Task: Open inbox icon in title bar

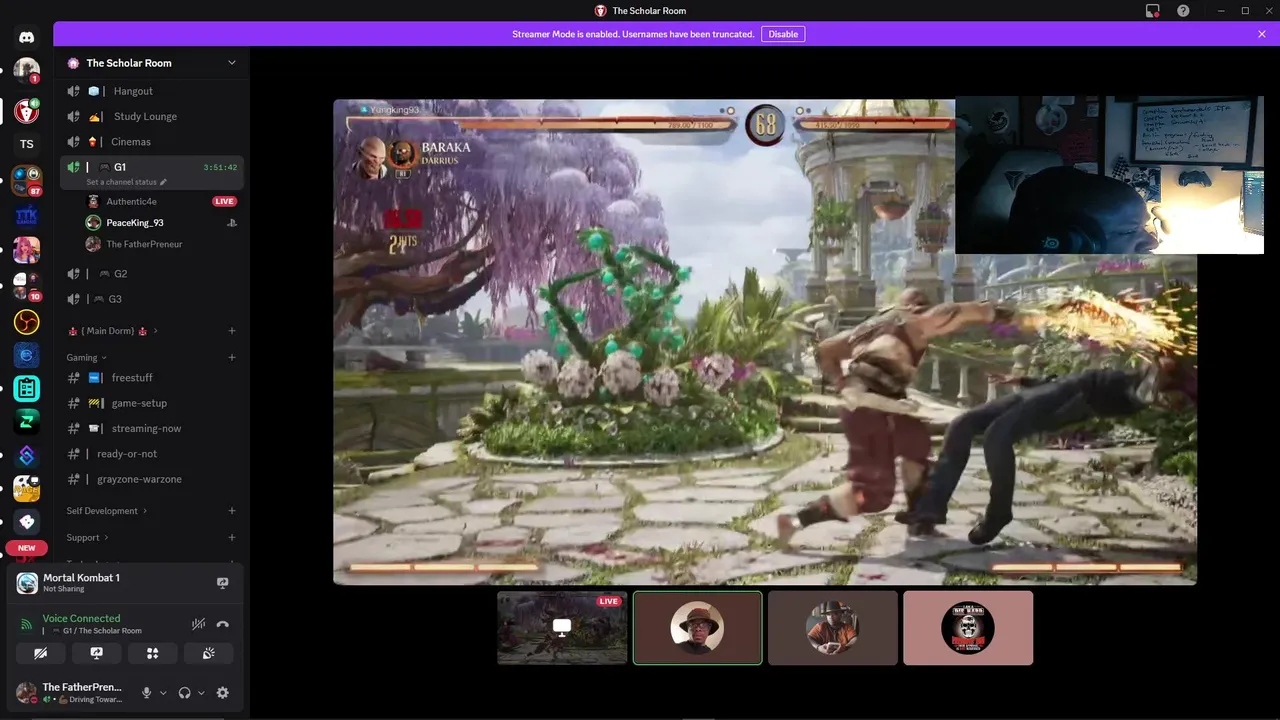Action: (1153, 11)
